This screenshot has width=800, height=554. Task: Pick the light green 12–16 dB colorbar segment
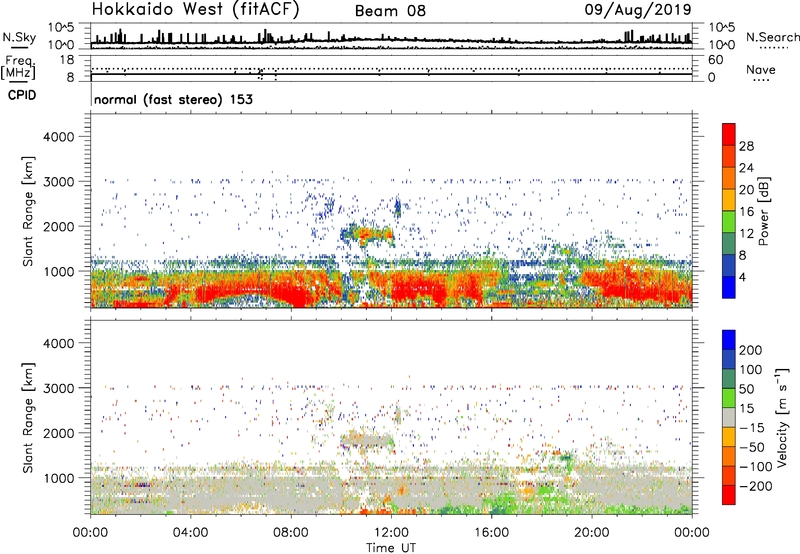729,222
